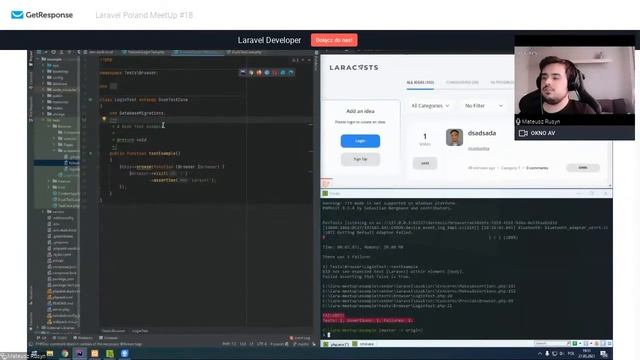The image size is (640, 360).
Task: Switch to PhpStorm on the taskbar
Action: coord(80,353)
